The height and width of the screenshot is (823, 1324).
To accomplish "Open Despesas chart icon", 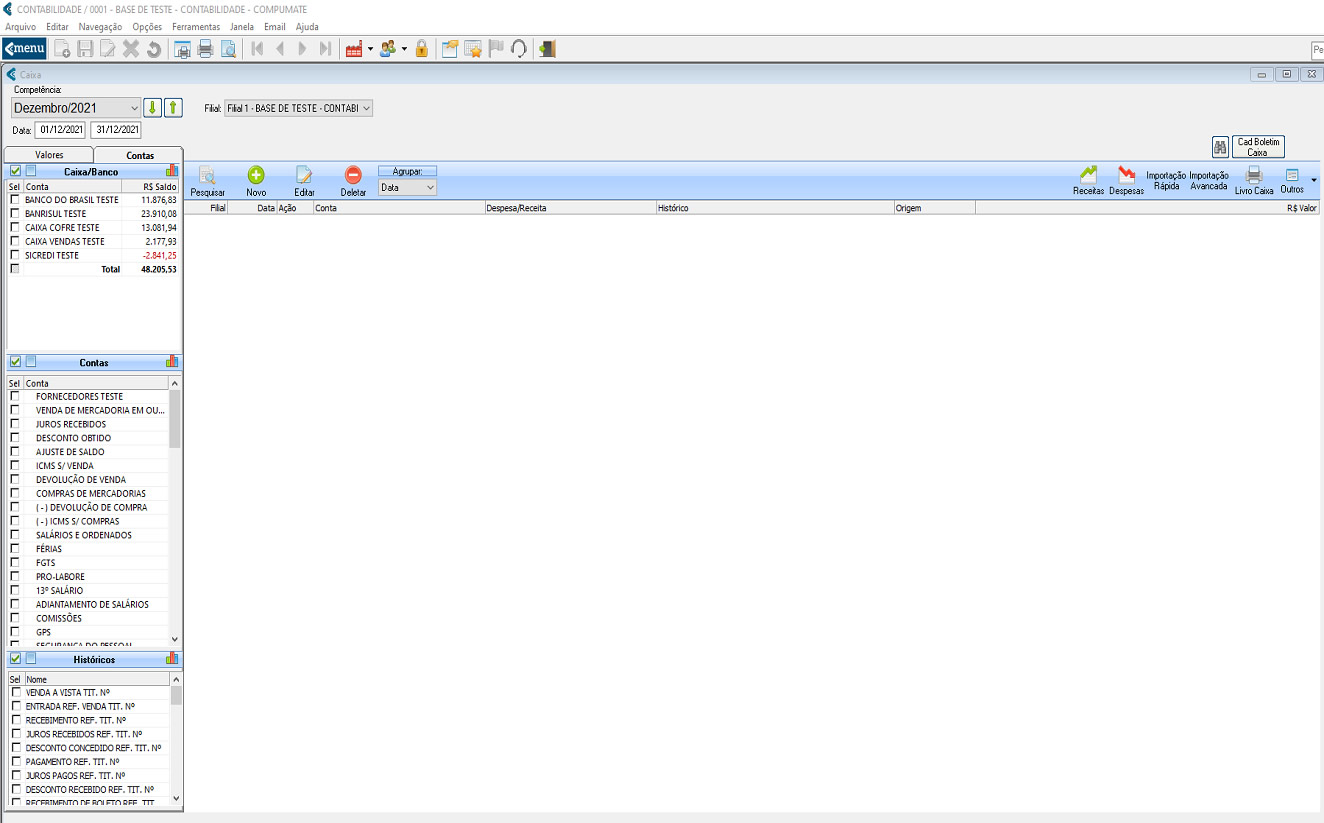I will click(1126, 175).
